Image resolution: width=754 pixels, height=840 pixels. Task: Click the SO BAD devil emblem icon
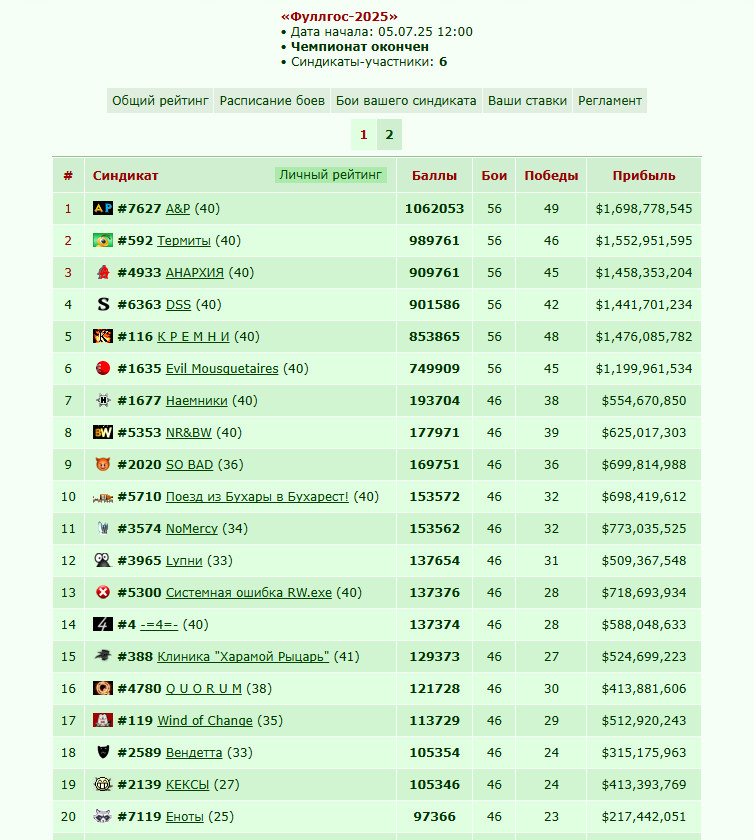coord(102,464)
